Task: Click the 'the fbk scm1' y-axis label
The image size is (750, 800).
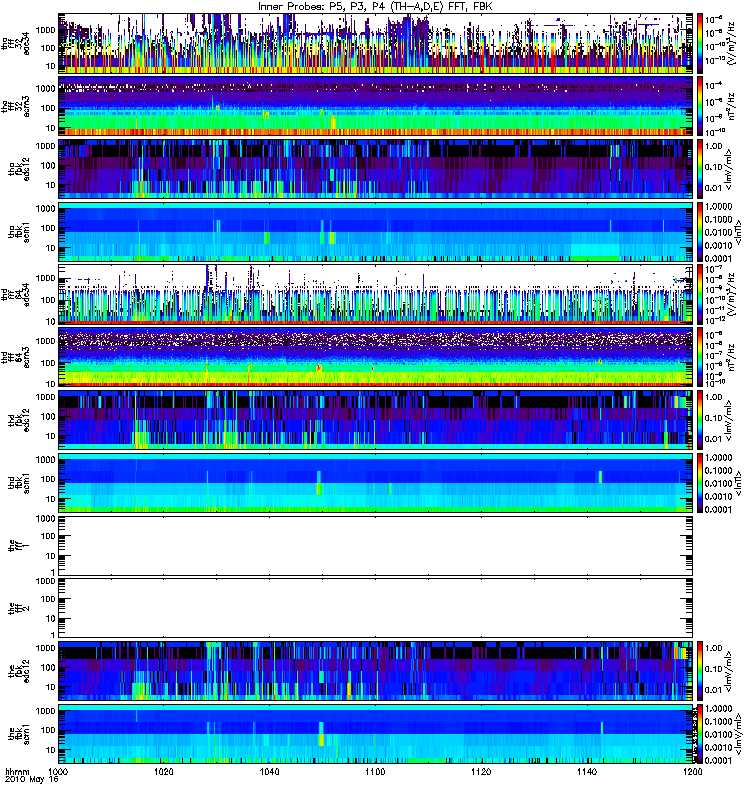Action: tap(19, 735)
